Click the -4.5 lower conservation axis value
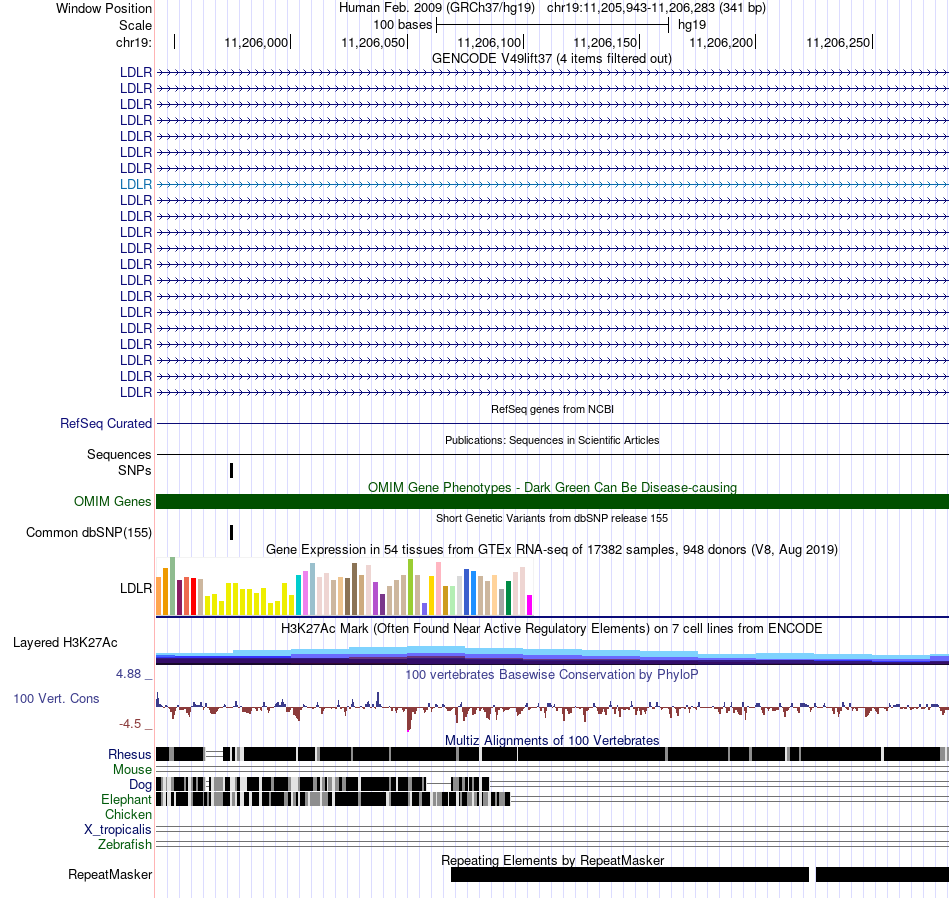 tap(130, 723)
